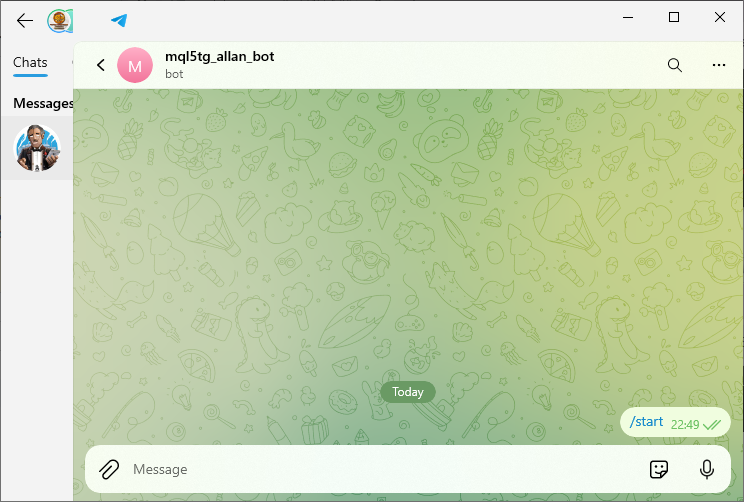
Task: Click the 'bot' status label under name
Action: click(174, 74)
